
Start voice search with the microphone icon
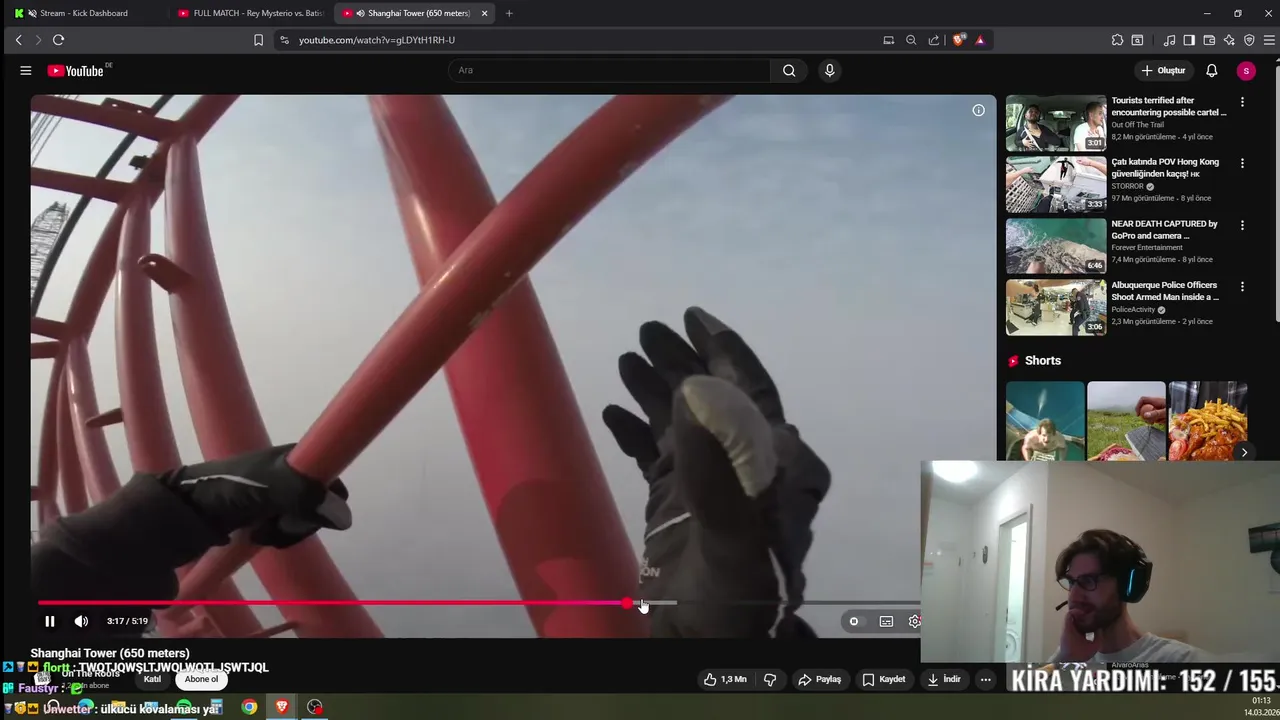829,70
